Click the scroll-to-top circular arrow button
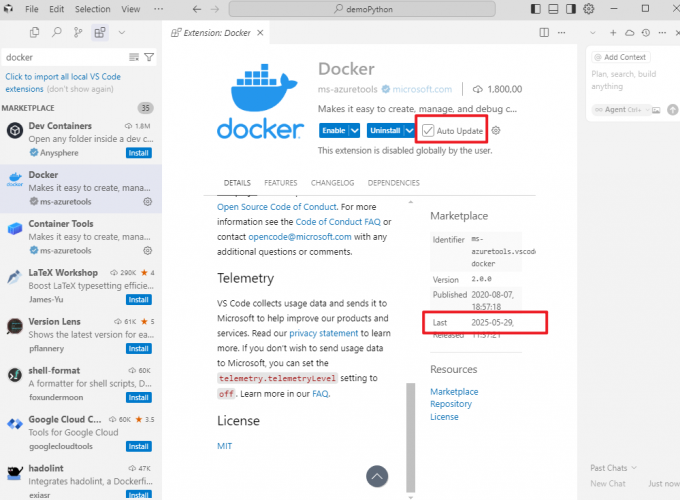This screenshot has width=680, height=500. tap(377, 476)
